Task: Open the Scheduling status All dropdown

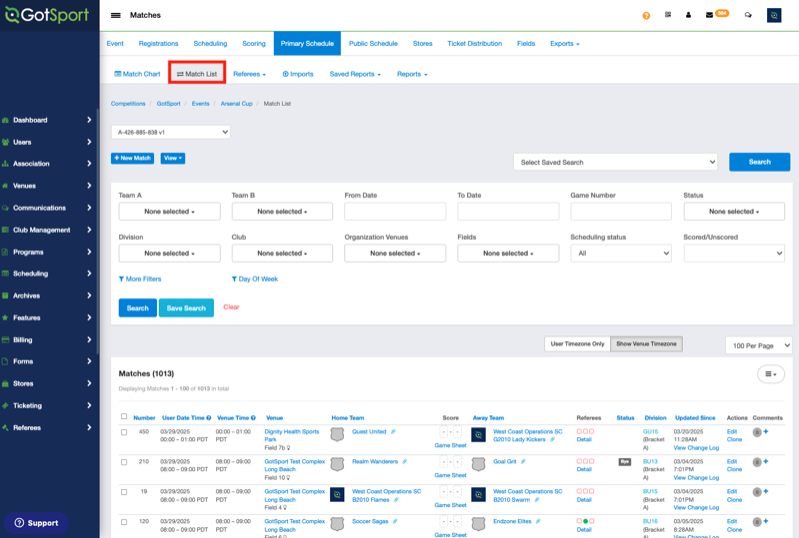Action: pyautogui.click(x=621, y=253)
